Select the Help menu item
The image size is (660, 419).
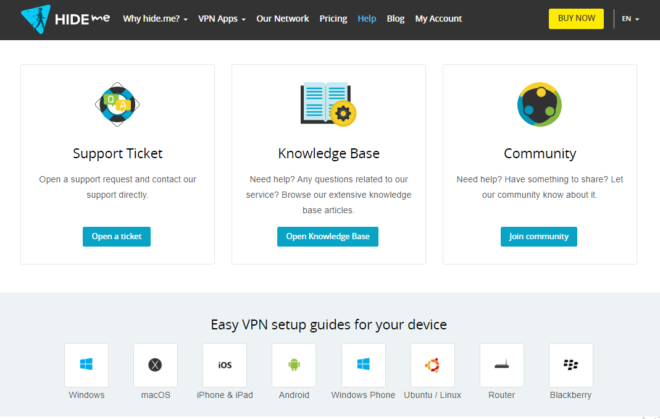[x=367, y=19]
